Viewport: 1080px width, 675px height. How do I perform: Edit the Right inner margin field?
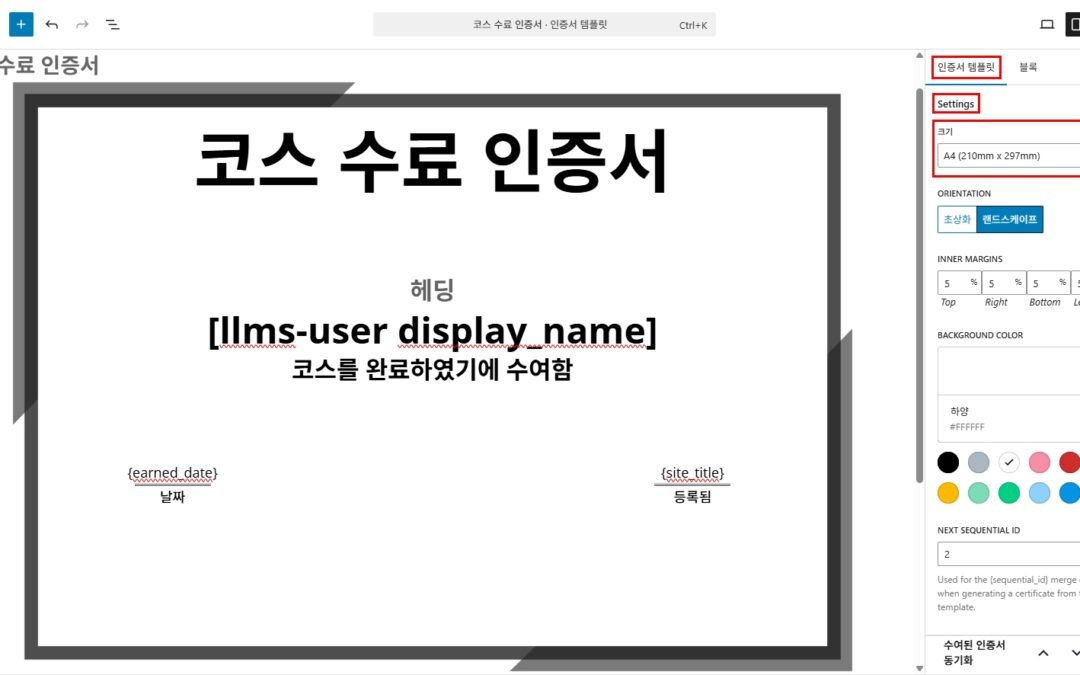tap(1004, 283)
